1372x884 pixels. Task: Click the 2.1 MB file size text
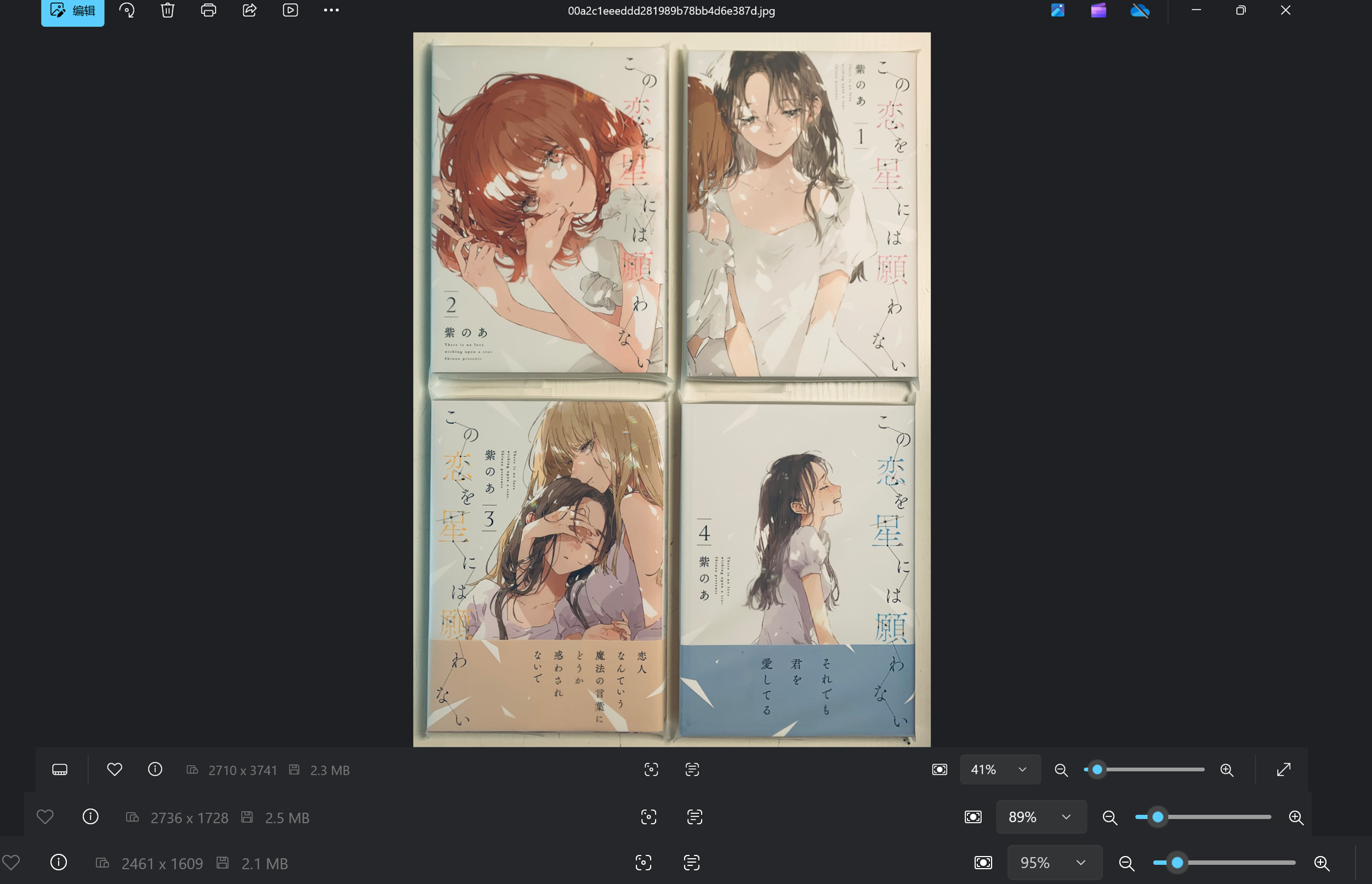click(x=265, y=864)
